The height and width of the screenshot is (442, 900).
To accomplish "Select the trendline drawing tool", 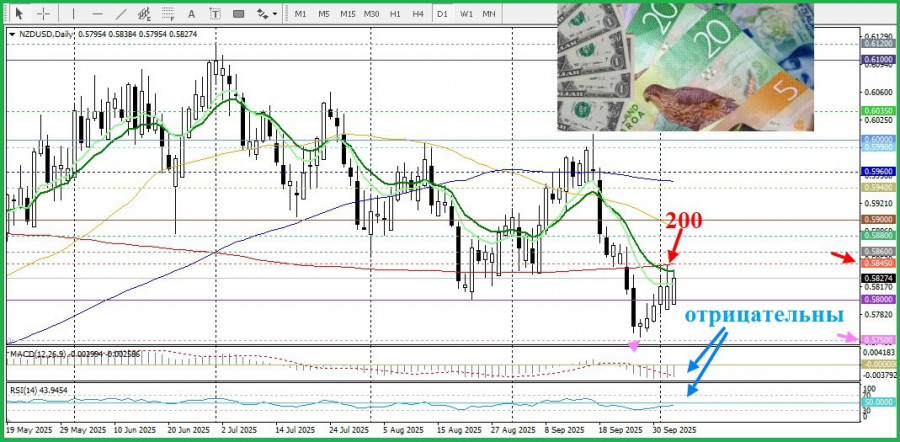I will (x=121, y=14).
